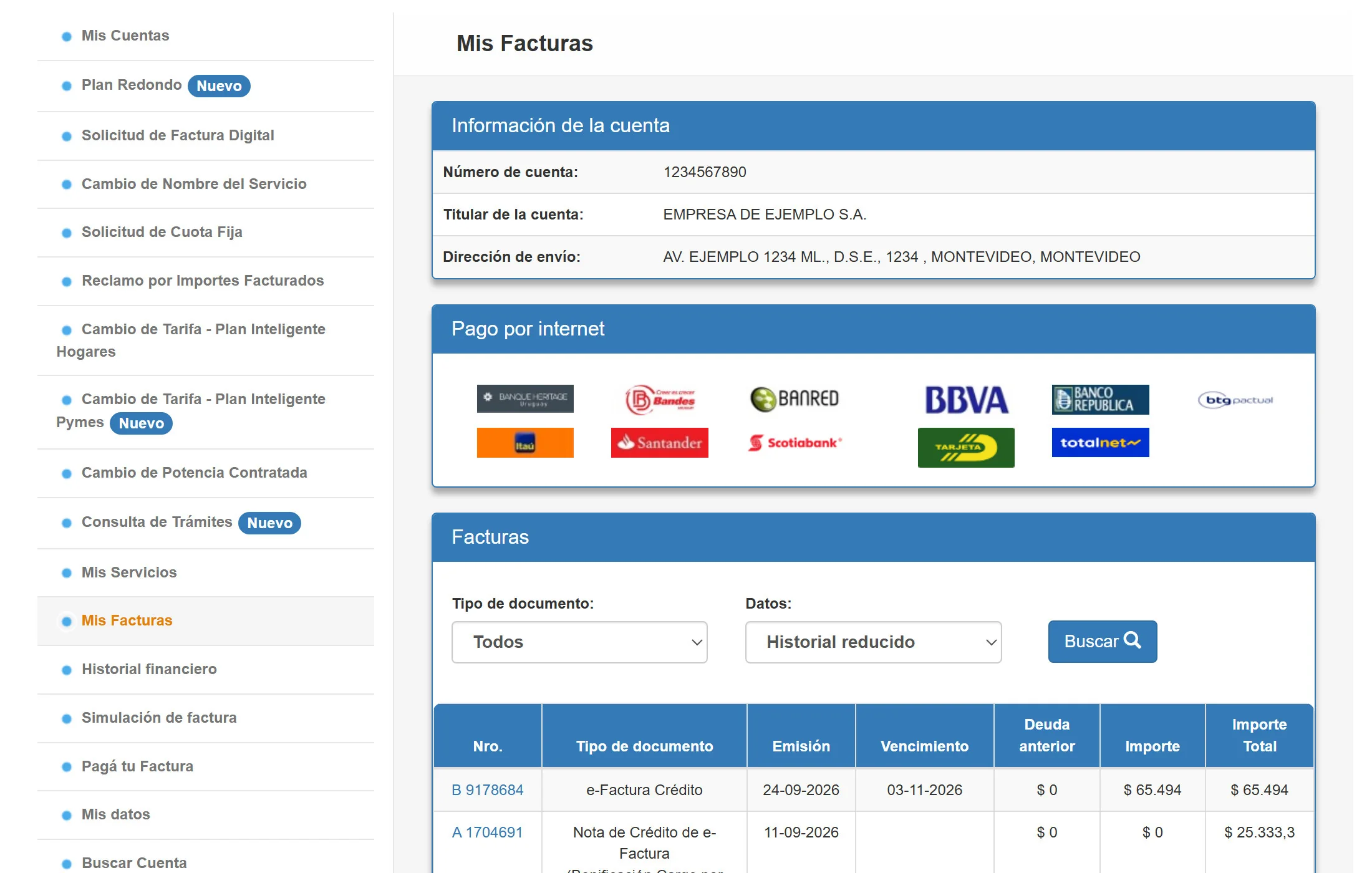The height and width of the screenshot is (873, 1372).
Task: Open Mis datos
Action: click(116, 814)
